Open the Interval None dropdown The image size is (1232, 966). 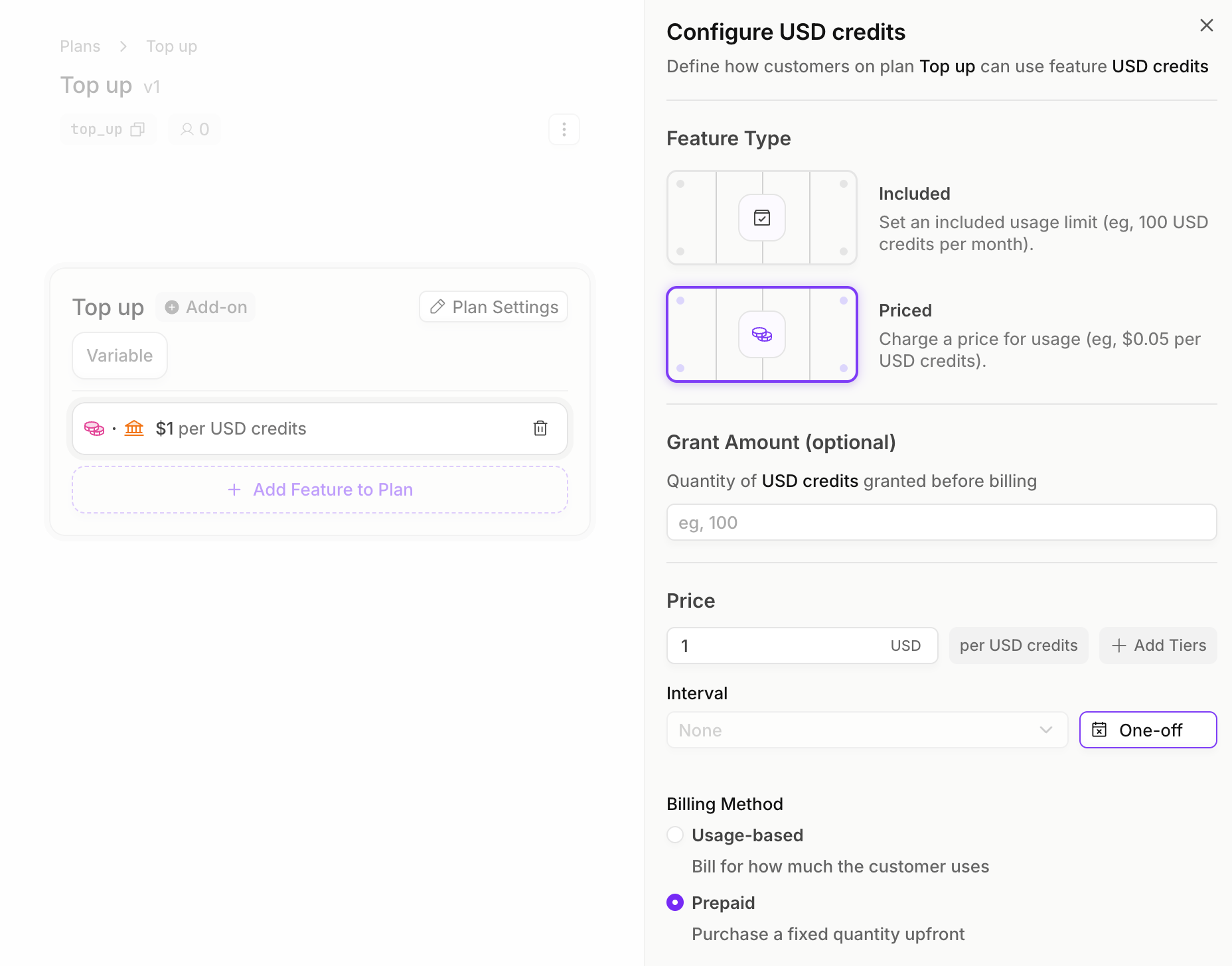(x=867, y=730)
